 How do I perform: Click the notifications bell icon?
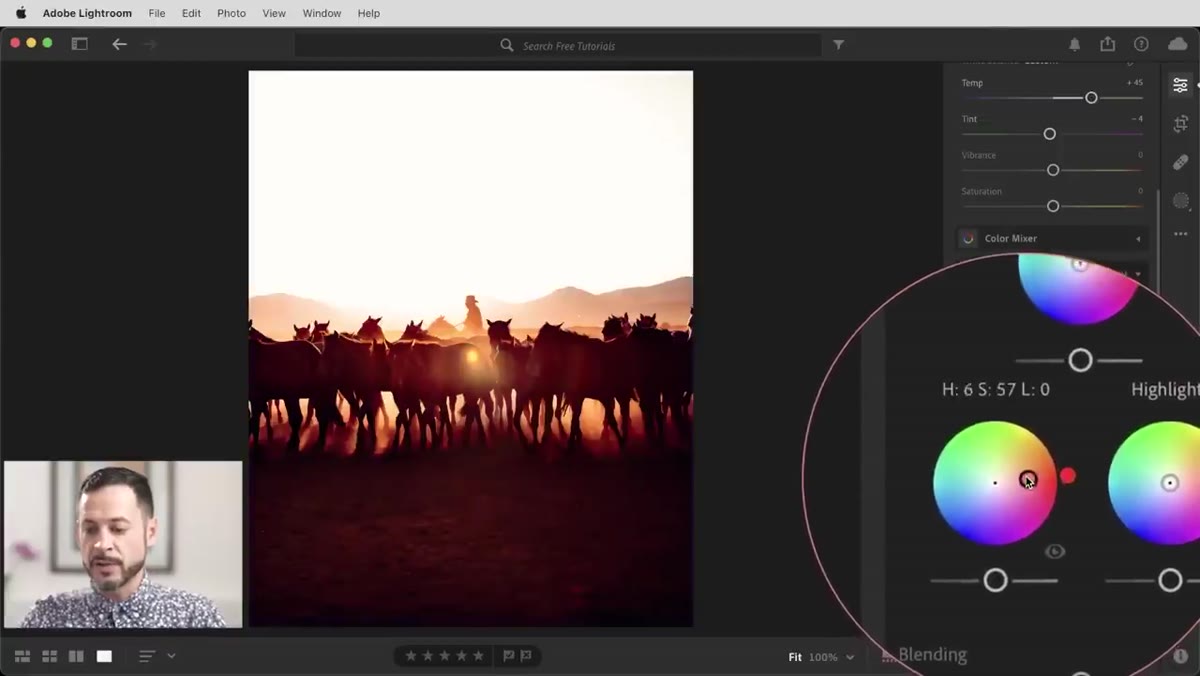click(x=1075, y=44)
